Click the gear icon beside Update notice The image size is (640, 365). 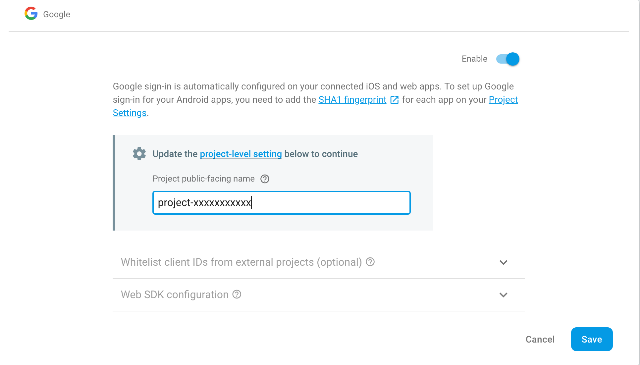click(139, 154)
